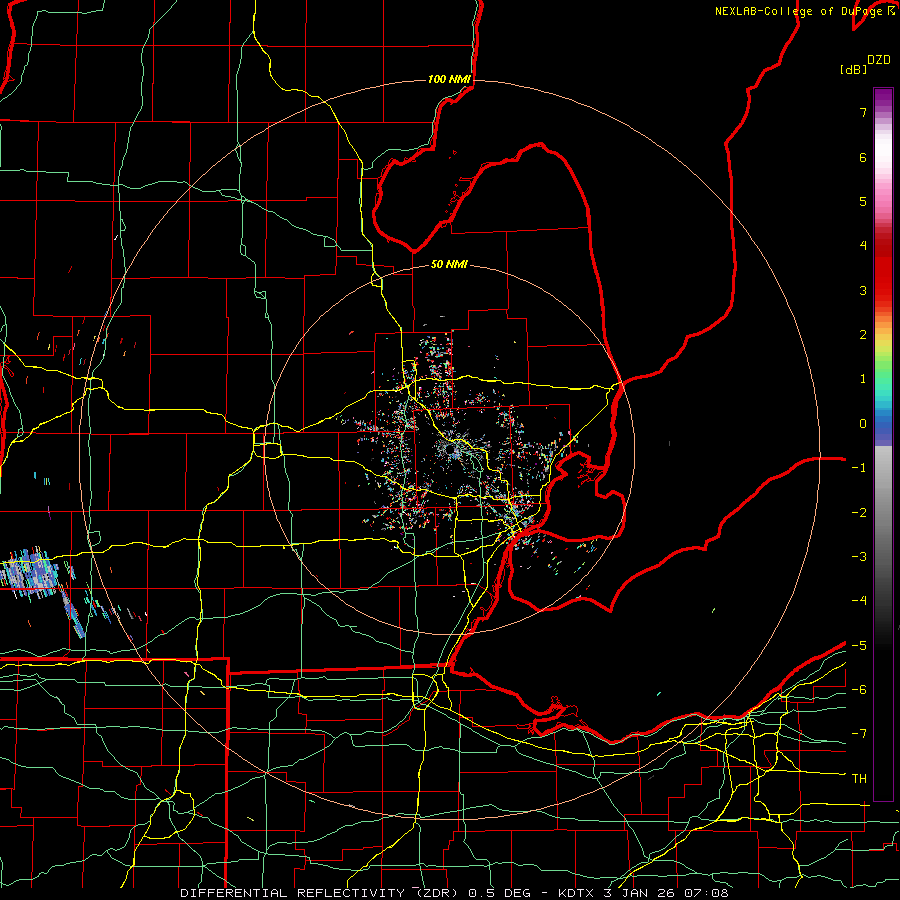The image size is (900, 900).
Task: Click the 50 NMI range ring label
Action: [449, 264]
